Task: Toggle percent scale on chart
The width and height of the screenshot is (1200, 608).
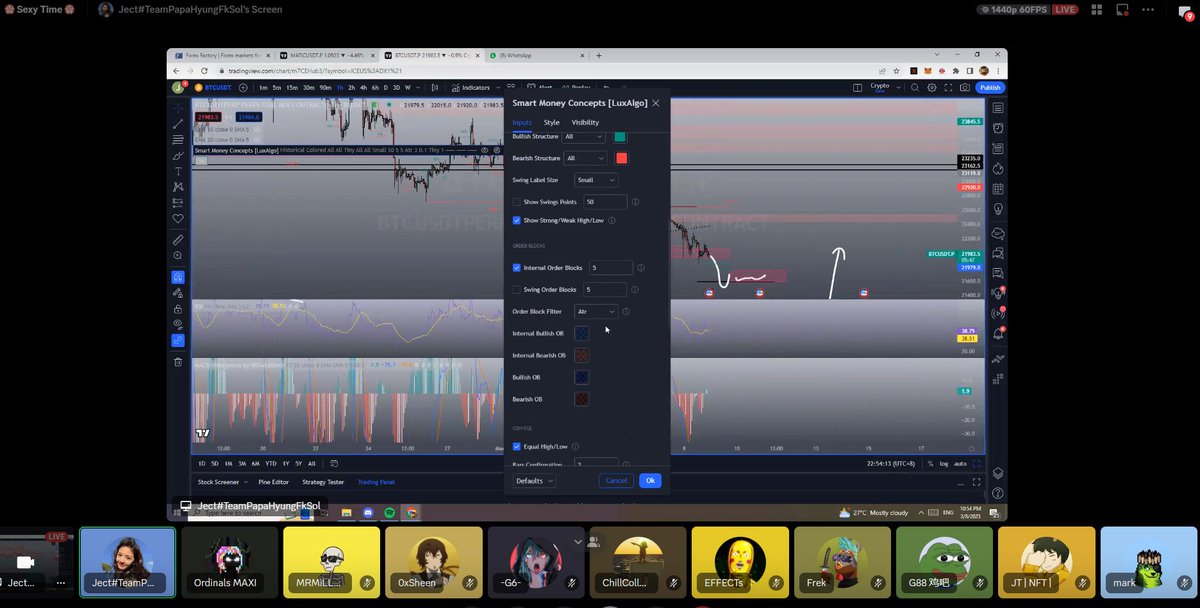Action: (x=930, y=463)
